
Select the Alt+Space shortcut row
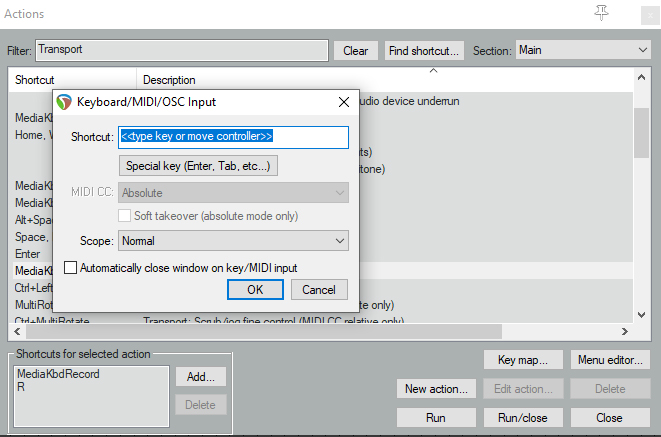click(34, 220)
